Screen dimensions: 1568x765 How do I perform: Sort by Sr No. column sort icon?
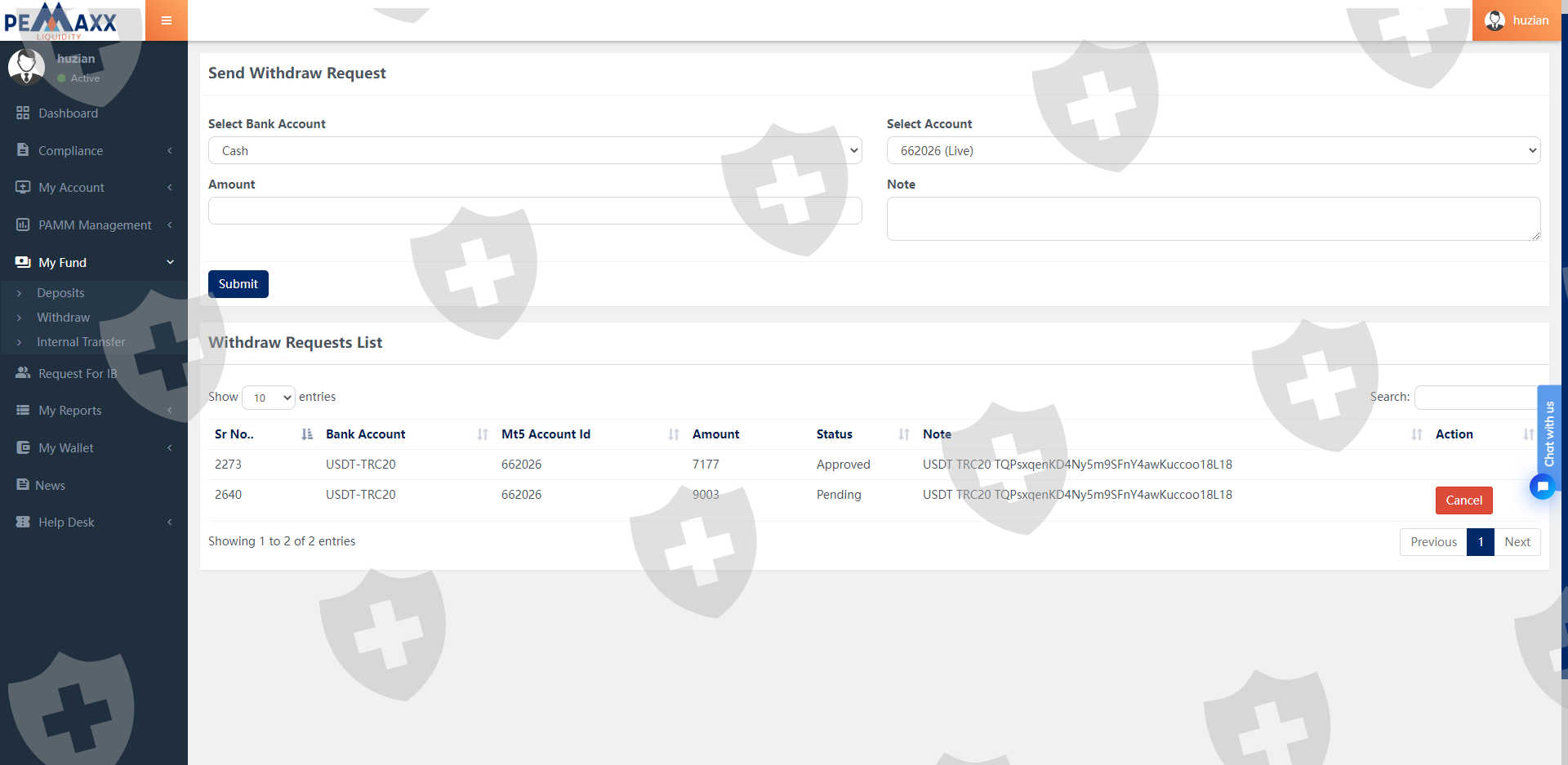[307, 434]
